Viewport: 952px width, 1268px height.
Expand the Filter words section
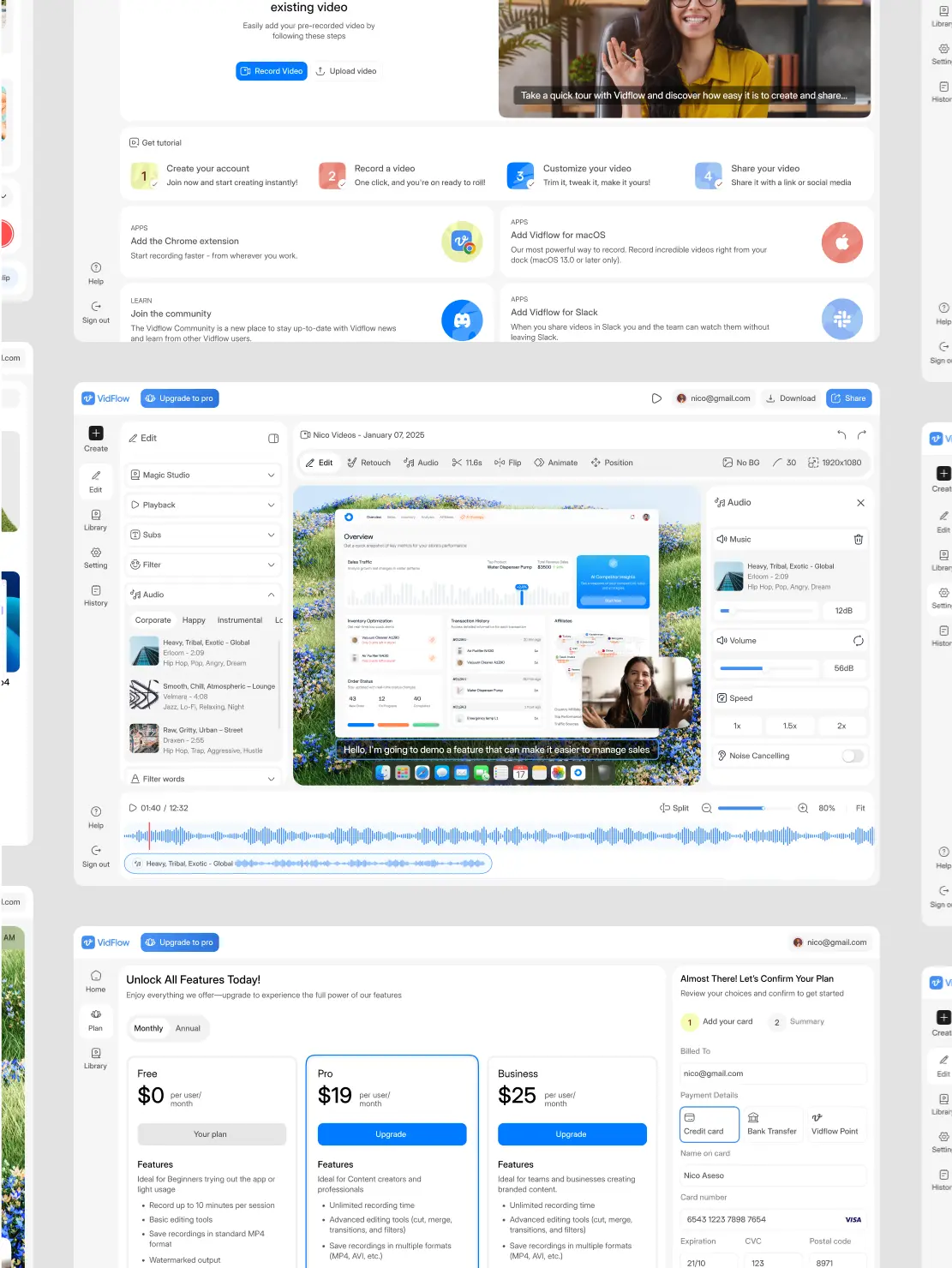click(x=204, y=779)
